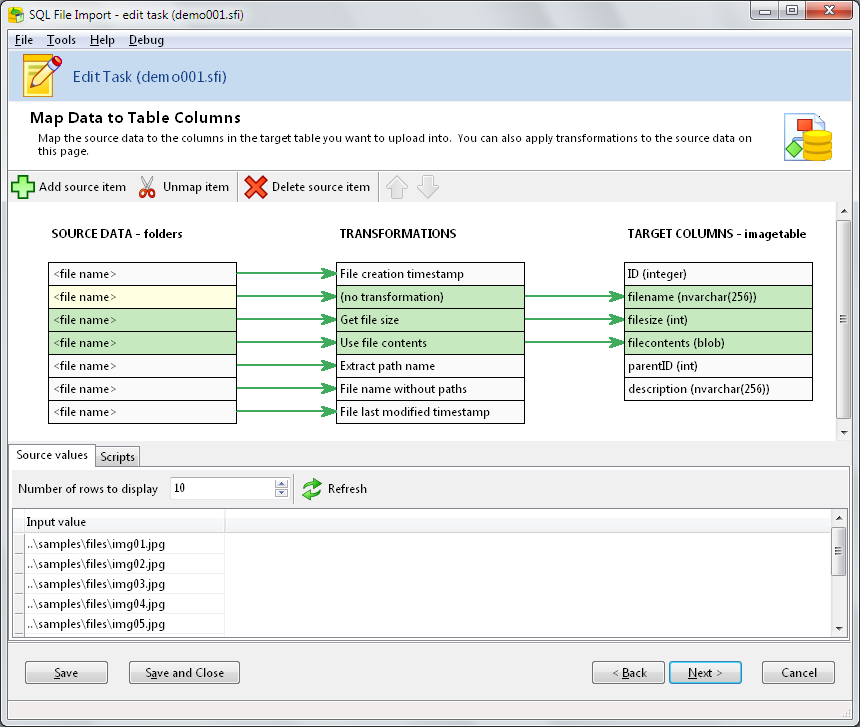Screen dimensions: 860x727
Task: Click the Refresh icon
Action: pos(310,489)
